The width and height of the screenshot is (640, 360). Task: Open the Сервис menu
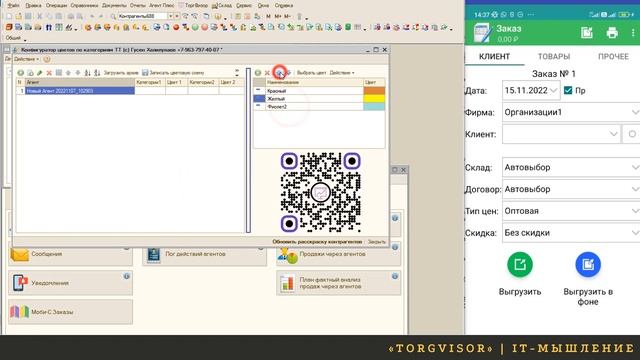point(244,5)
